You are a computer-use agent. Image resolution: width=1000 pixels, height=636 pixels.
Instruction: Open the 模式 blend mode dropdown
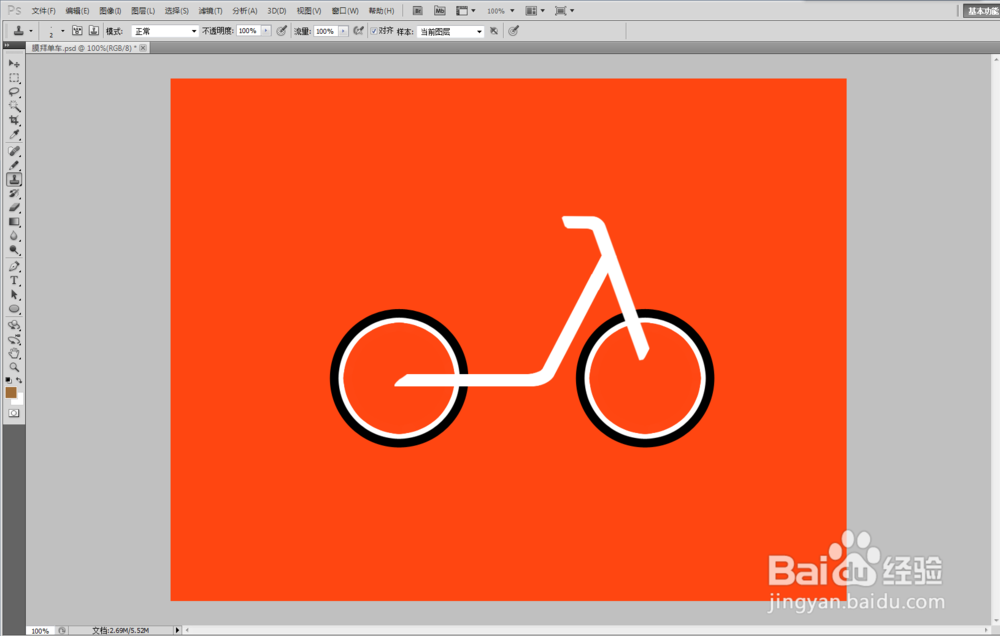tap(165, 31)
